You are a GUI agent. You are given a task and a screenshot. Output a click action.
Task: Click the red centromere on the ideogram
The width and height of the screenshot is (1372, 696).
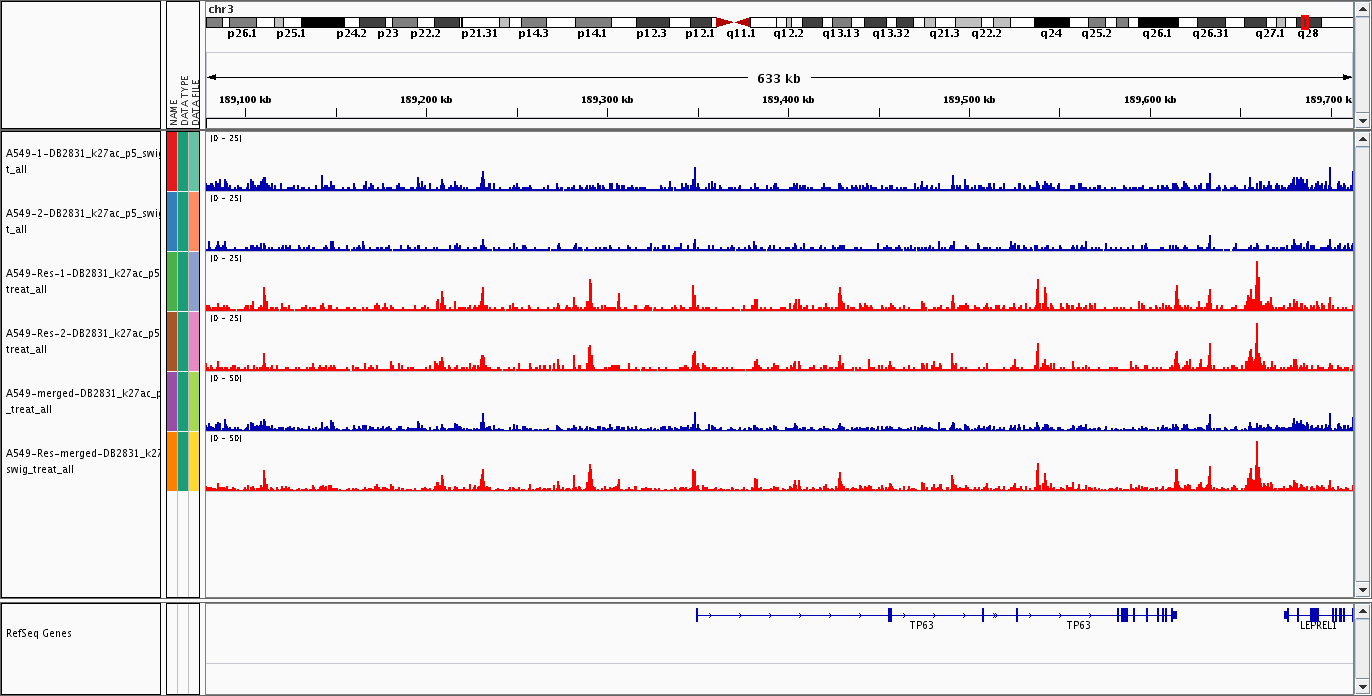(x=733, y=22)
